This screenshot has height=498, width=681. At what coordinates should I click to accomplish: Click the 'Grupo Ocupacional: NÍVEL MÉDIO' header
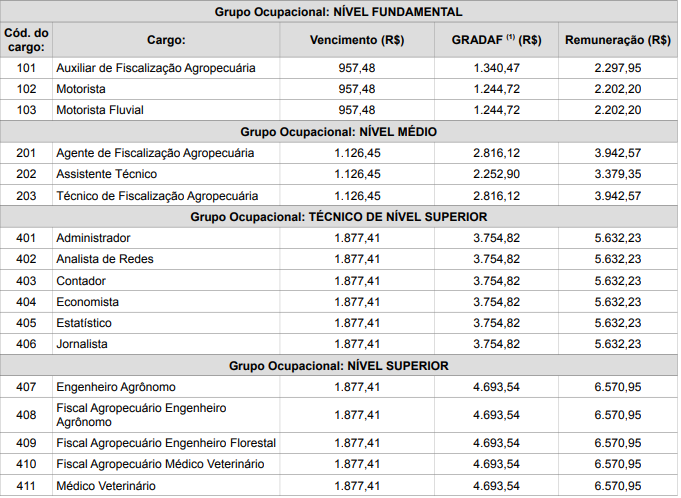(x=339, y=132)
